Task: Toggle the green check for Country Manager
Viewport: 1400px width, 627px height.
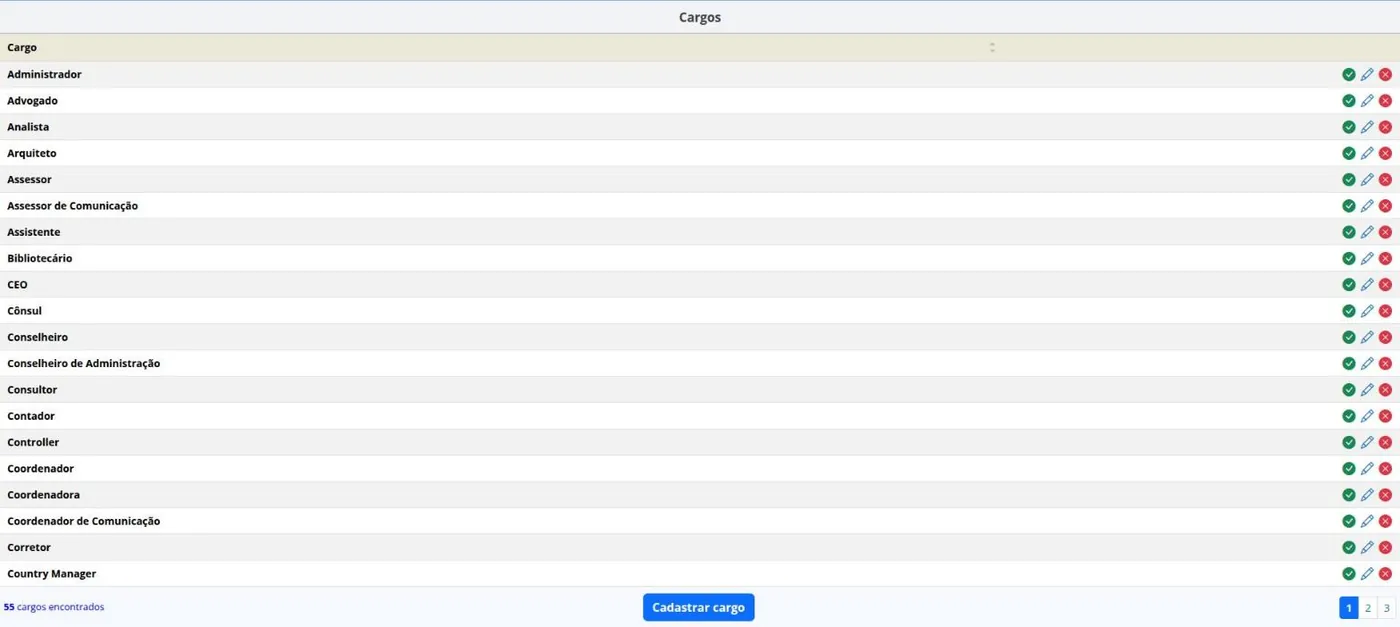Action: [x=1349, y=574]
